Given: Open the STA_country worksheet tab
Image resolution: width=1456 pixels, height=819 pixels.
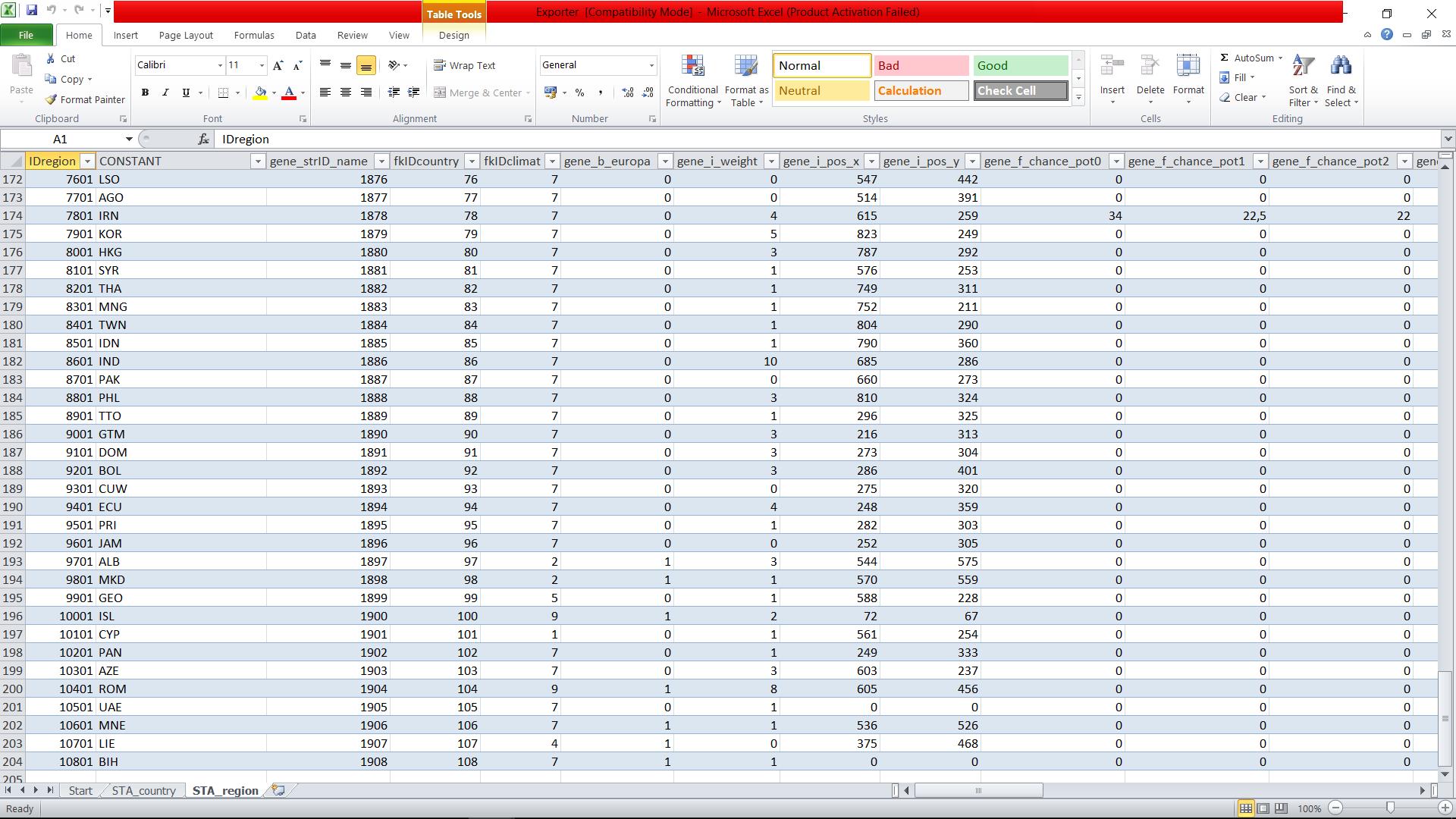Looking at the screenshot, I should click(x=143, y=790).
